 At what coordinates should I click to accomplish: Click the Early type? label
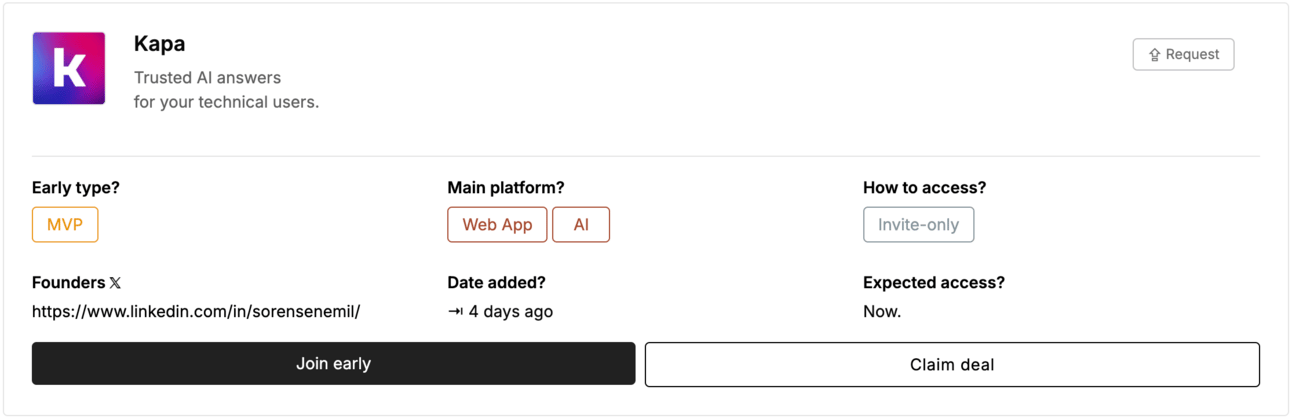pos(76,188)
